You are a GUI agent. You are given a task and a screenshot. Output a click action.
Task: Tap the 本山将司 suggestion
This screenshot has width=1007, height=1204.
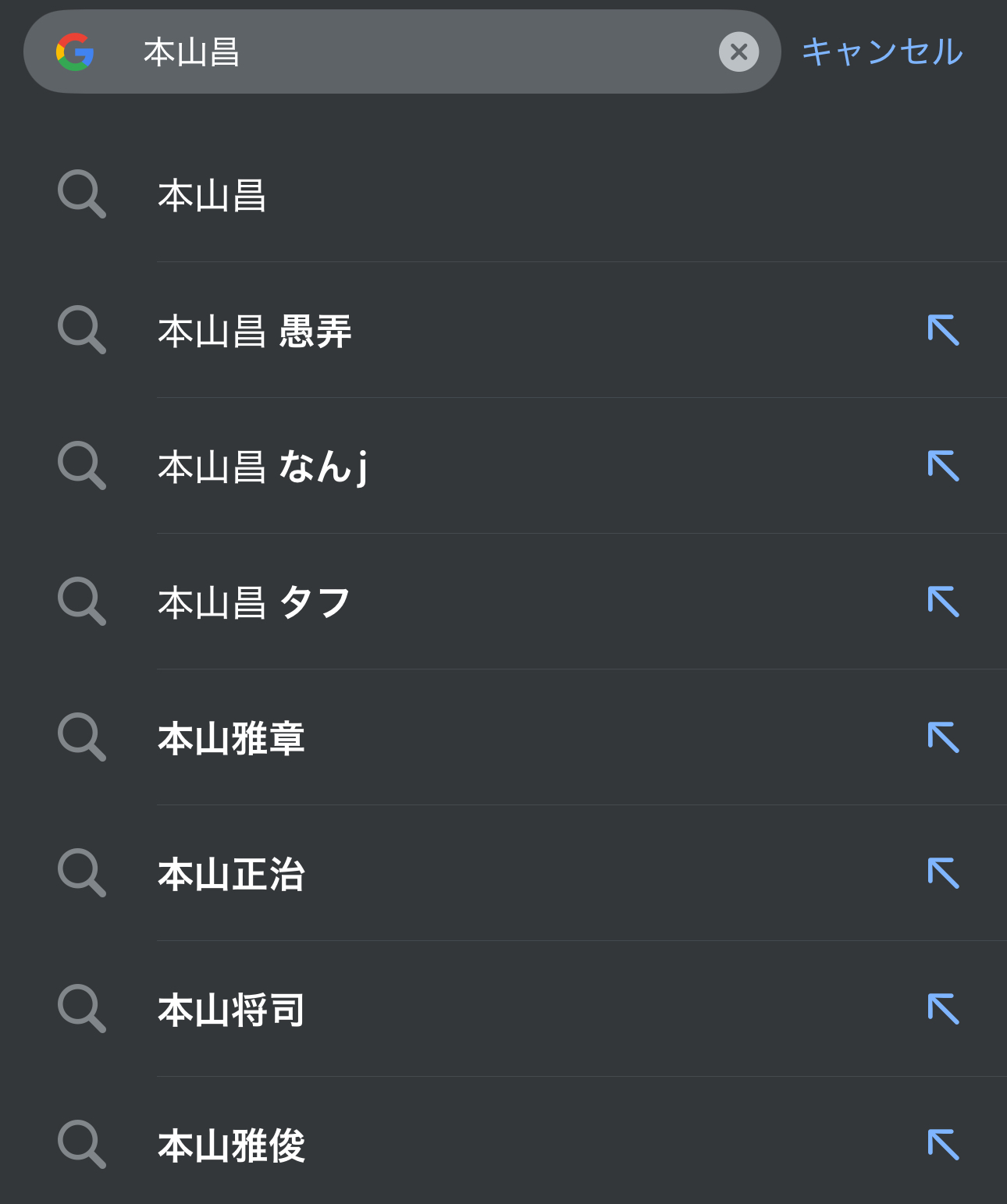[231, 1010]
